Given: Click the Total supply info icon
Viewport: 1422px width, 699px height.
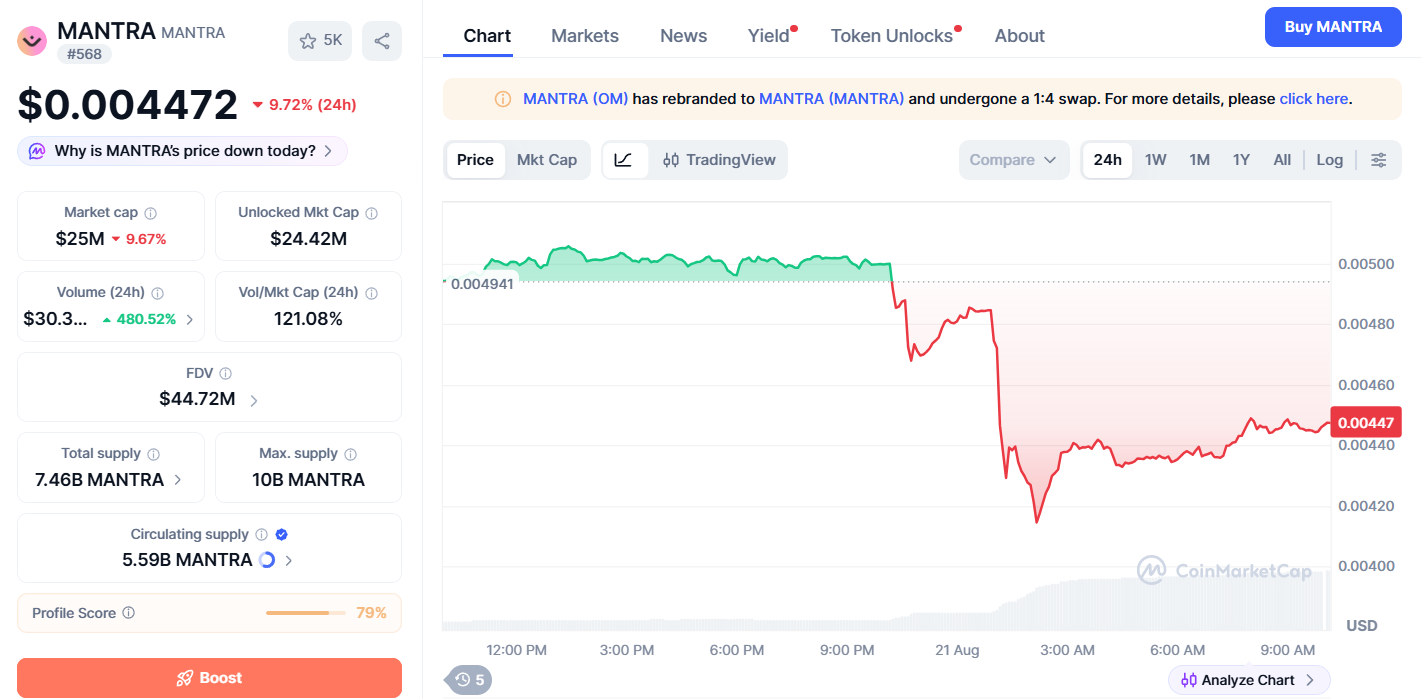Looking at the screenshot, I should tap(154, 454).
